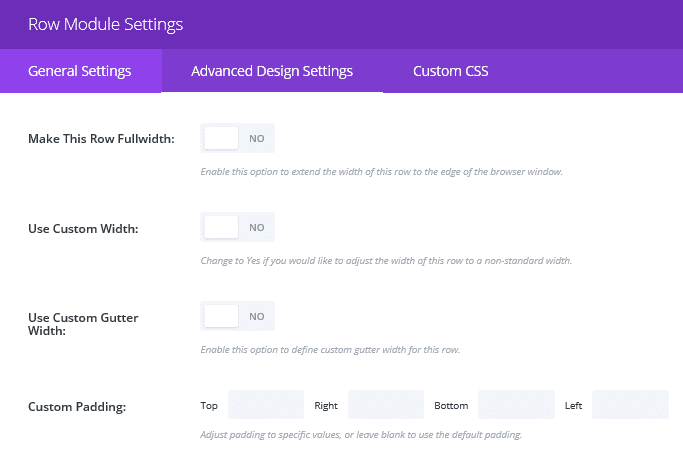This screenshot has width=683, height=452.
Task: Open the General Settings tab
Action: pyautogui.click(x=81, y=71)
